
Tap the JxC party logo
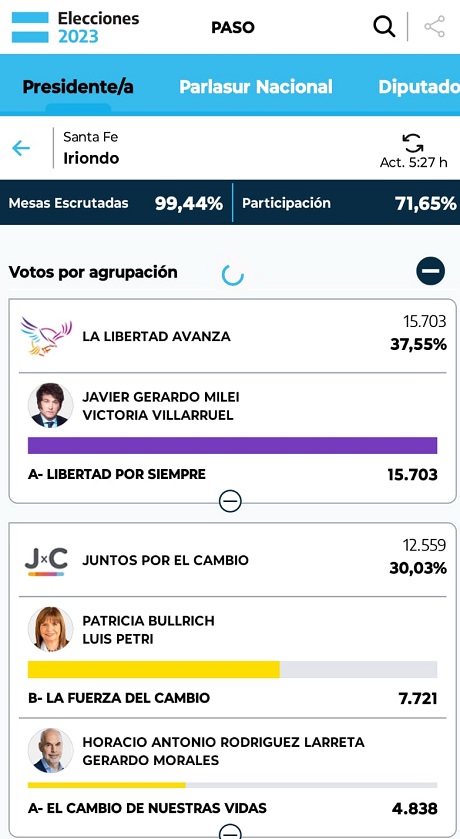[46, 561]
